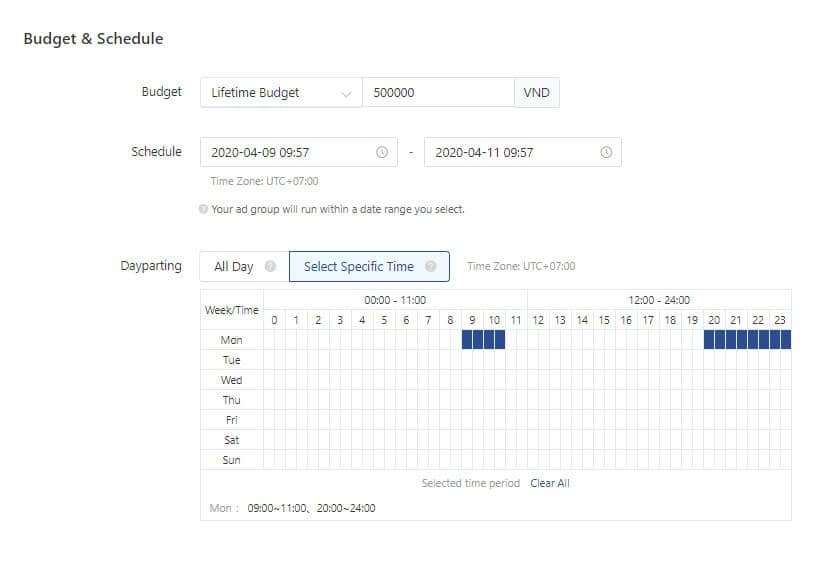
Task: Deselect the Monday 20:00 time slot
Action: click(x=709, y=340)
